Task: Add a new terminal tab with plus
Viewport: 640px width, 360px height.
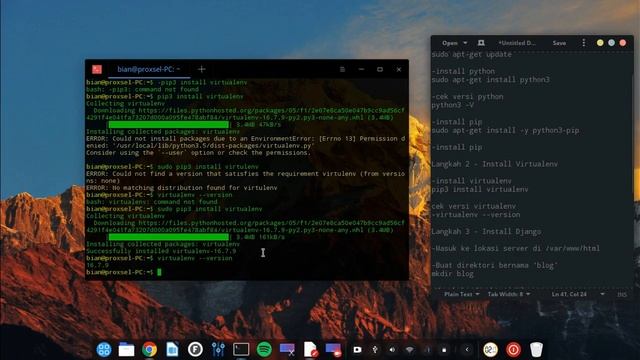Action: [x=201, y=69]
